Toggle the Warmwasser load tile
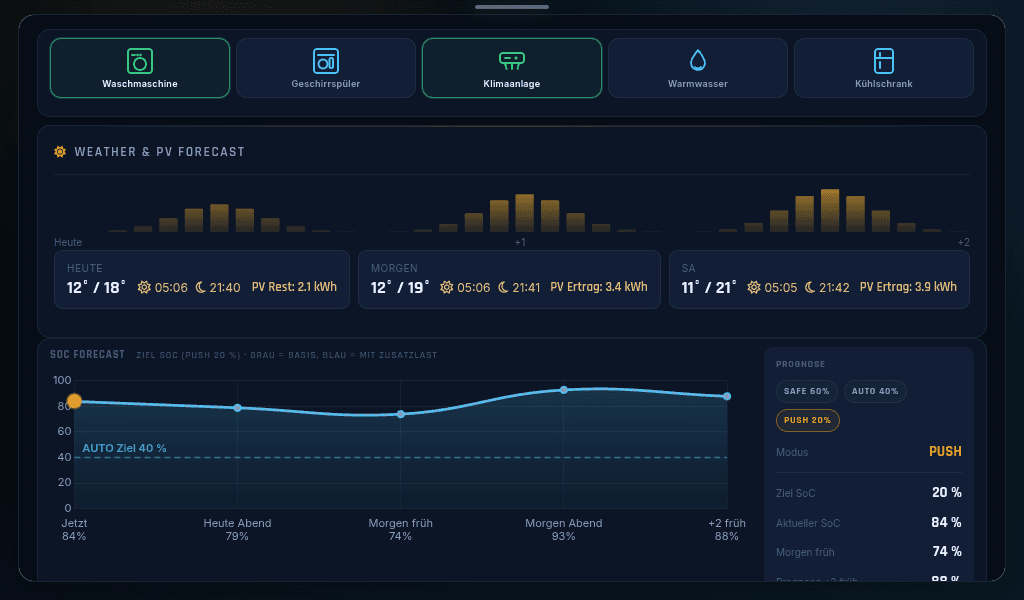 coord(697,68)
